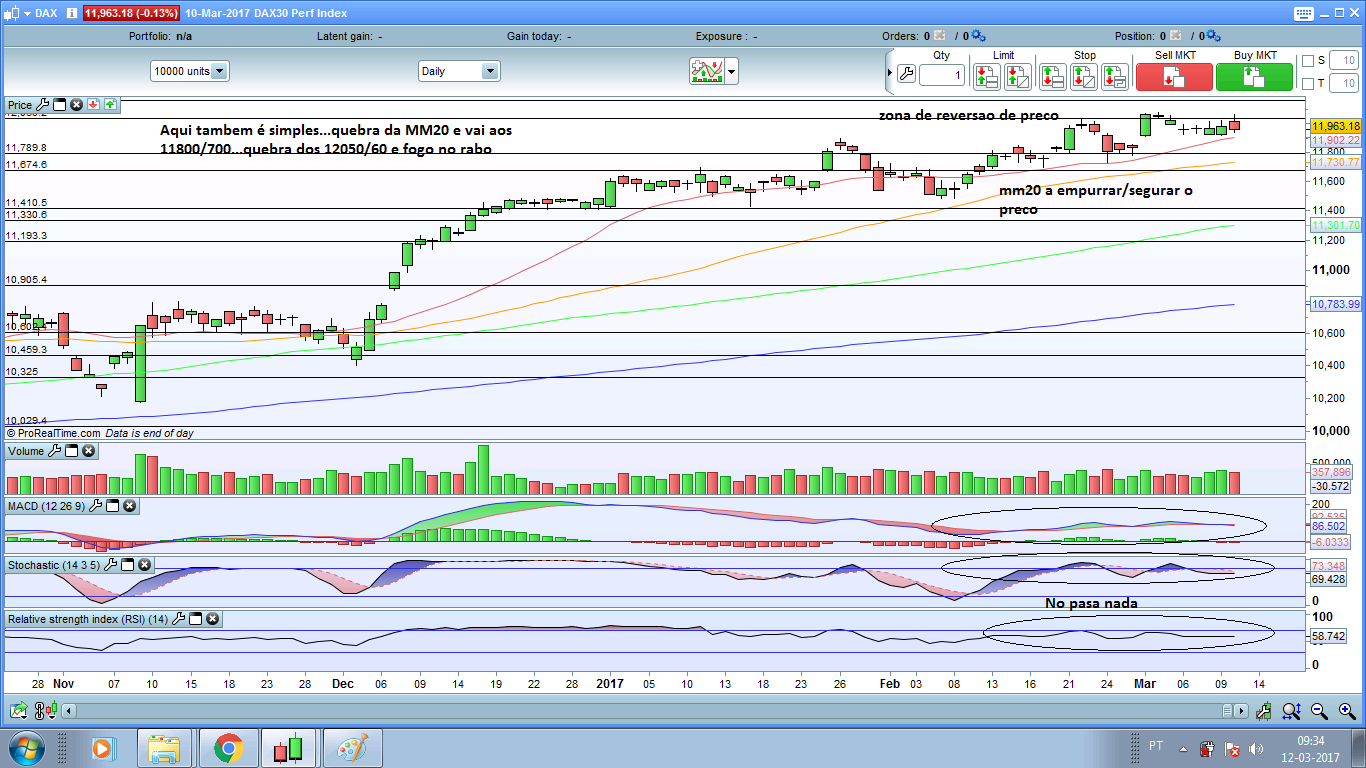Close the Relative strength index panel
This screenshot has height=768, width=1366.
pos(213,619)
